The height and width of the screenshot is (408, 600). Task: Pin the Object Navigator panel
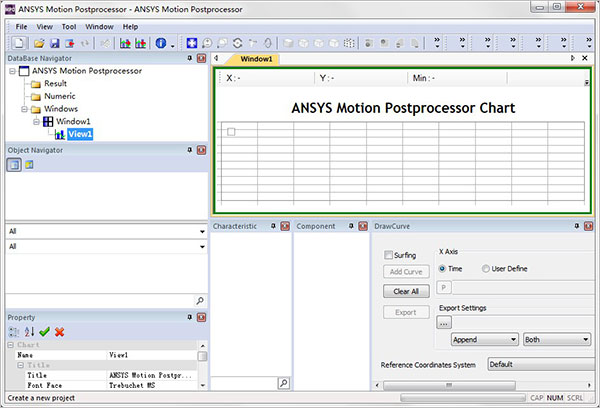click(189, 150)
